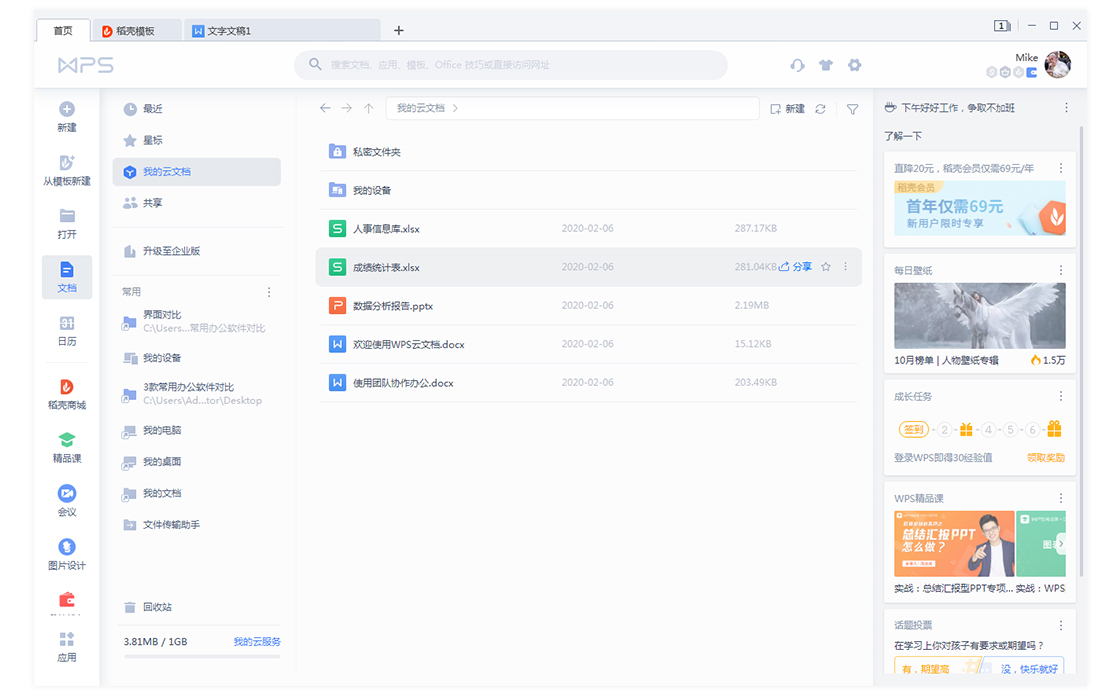Click the 签到 check-in button

pos(914,429)
